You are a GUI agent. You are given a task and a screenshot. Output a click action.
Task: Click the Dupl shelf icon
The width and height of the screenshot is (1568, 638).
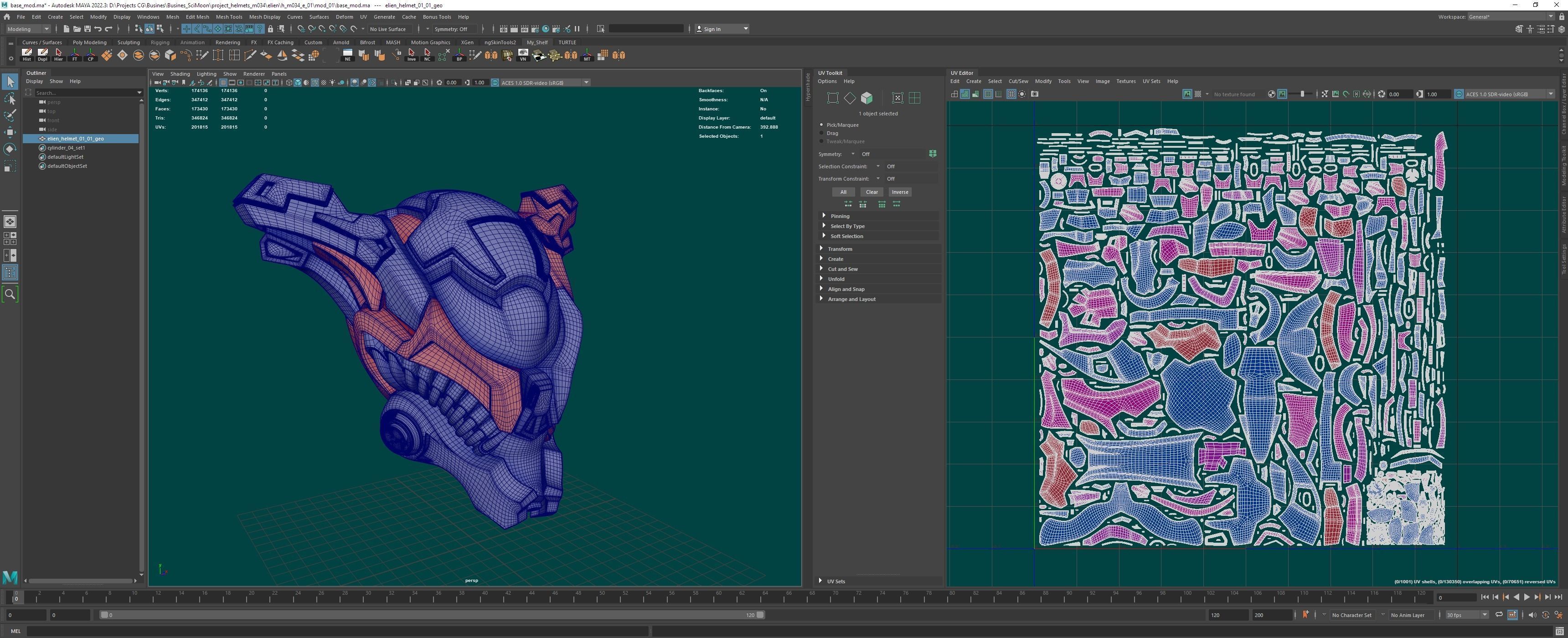[x=42, y=55]
